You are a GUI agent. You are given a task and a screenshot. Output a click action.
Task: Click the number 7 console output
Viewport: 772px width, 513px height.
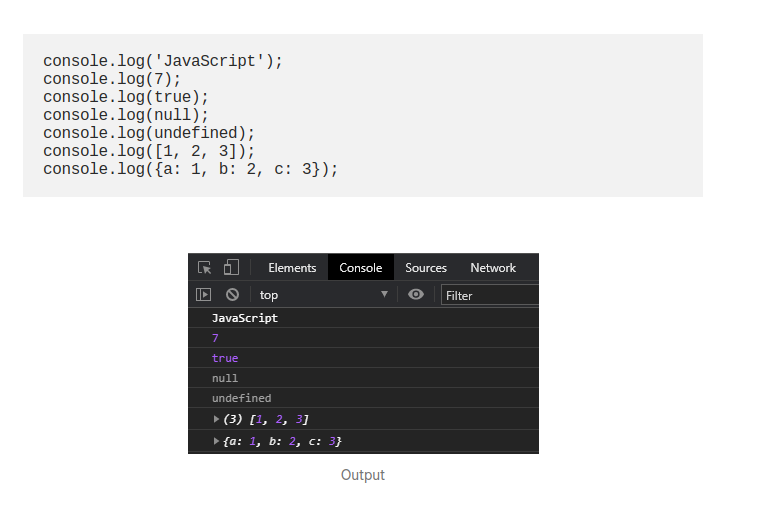pyautogui.click(x=215, y=338)
